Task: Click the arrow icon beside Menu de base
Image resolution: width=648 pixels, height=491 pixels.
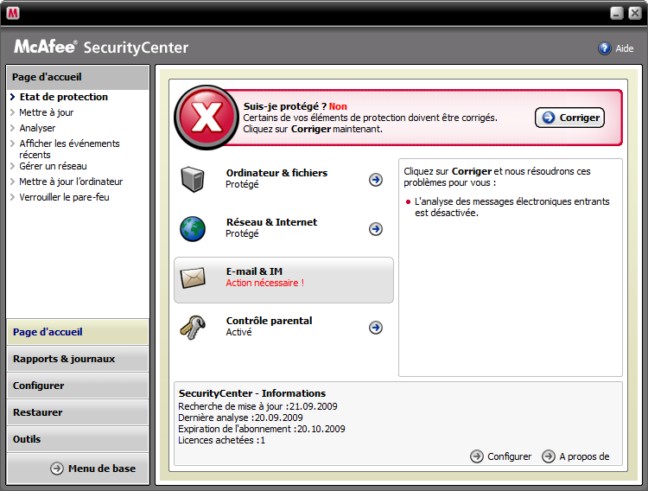Action: coord(57,468)
